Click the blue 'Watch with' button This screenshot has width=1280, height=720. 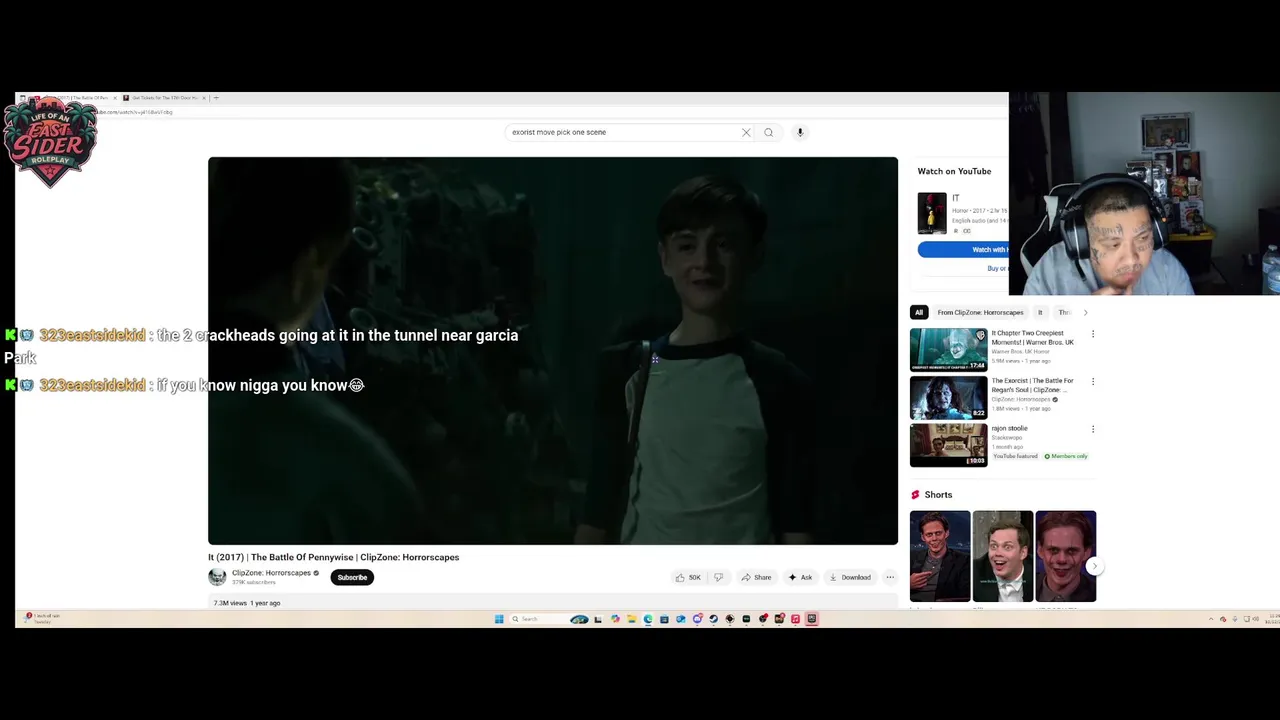click(964, 249)
